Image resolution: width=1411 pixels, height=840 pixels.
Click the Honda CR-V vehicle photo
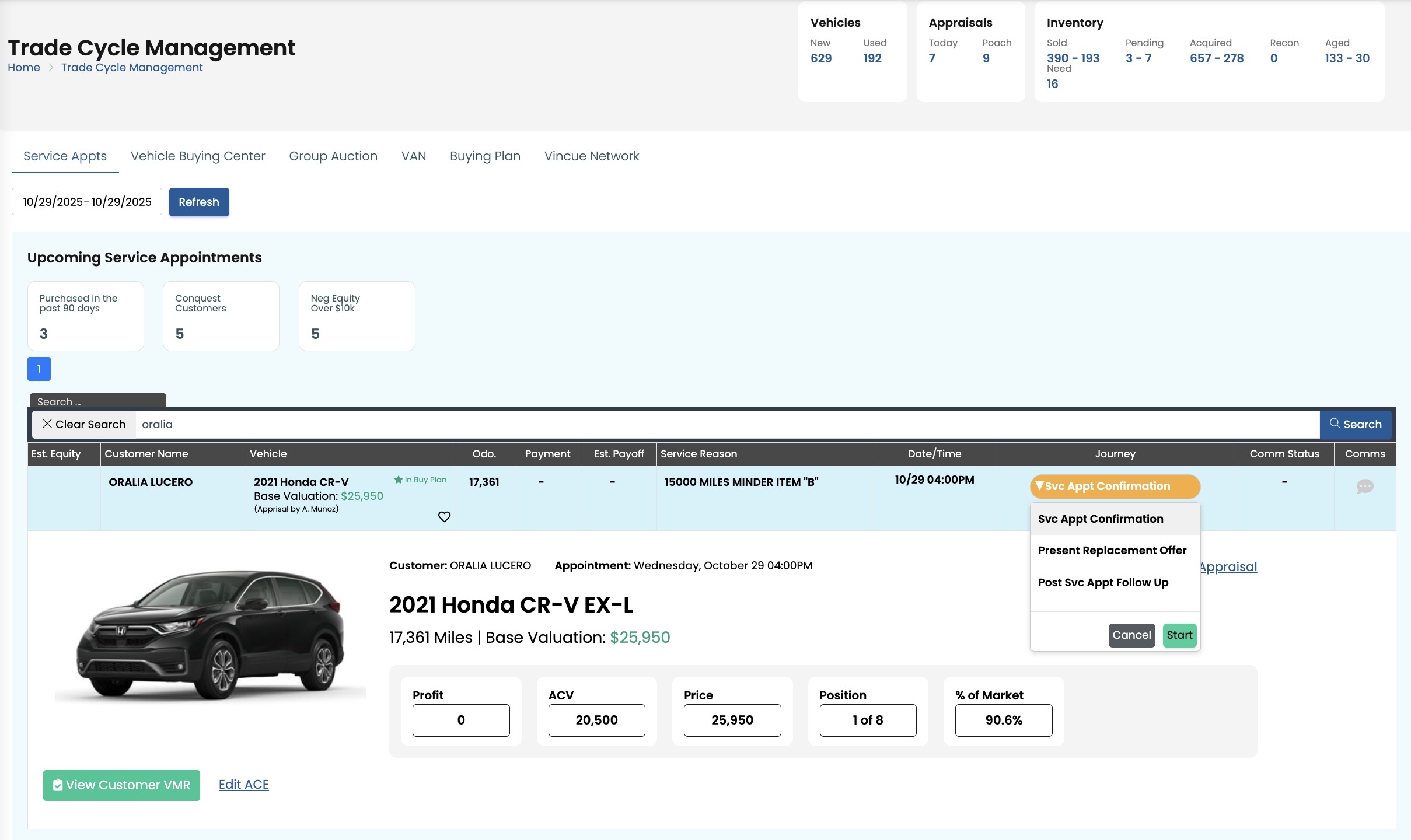210,634
